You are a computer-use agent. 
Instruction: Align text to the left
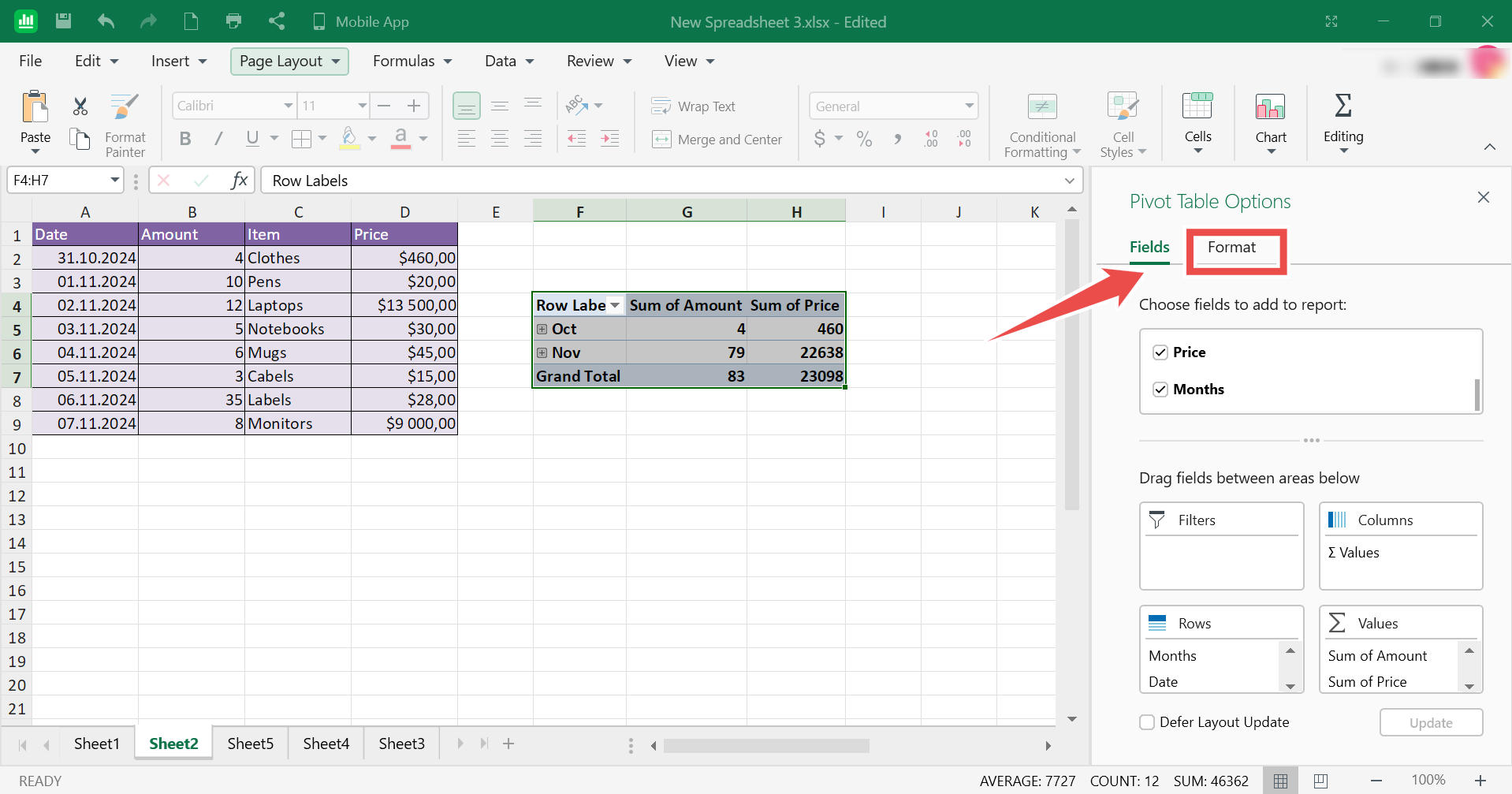tap(467, 140)
